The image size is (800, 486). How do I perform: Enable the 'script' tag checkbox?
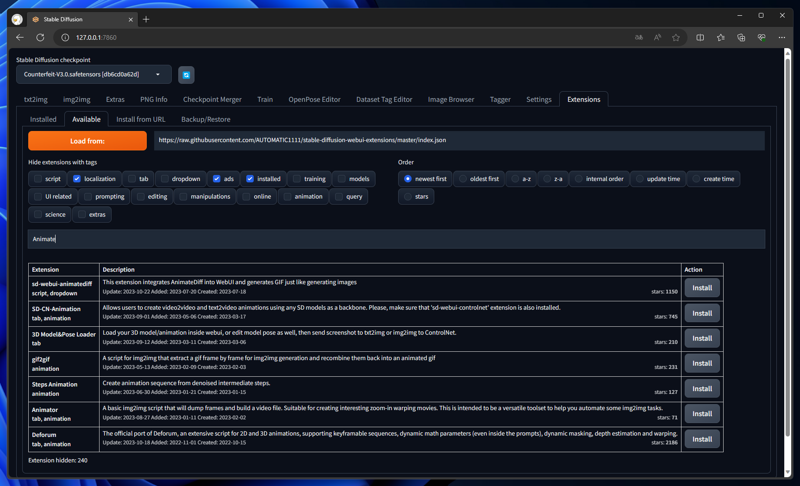38,179
